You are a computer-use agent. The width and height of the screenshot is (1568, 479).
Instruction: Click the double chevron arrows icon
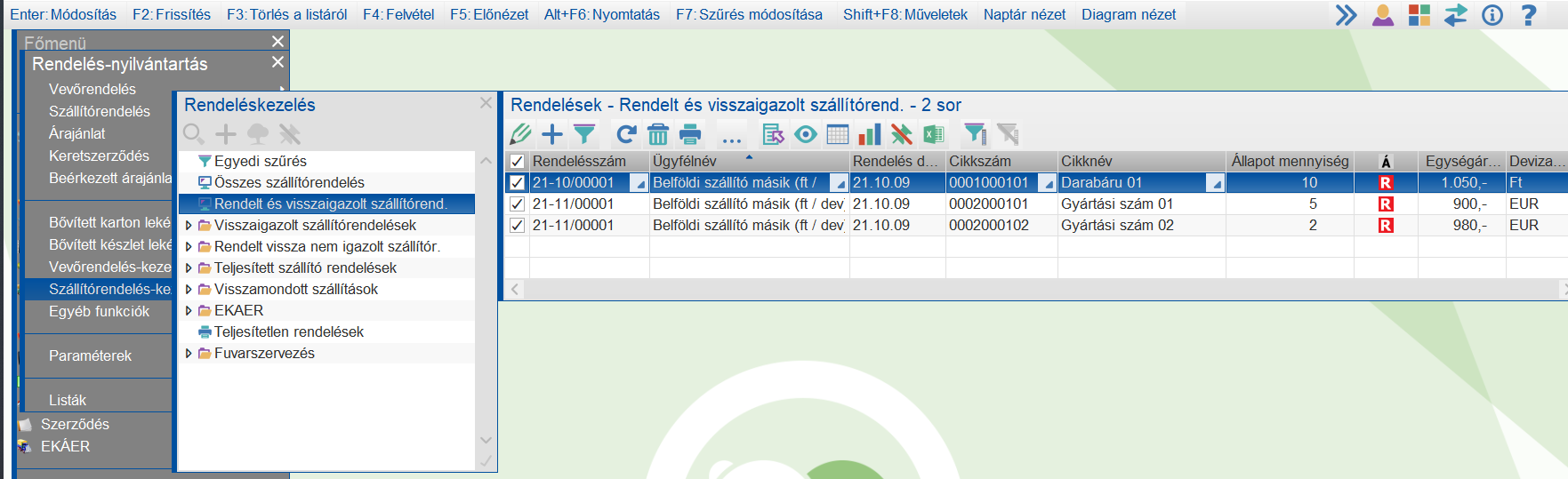tap(1347, 14)
